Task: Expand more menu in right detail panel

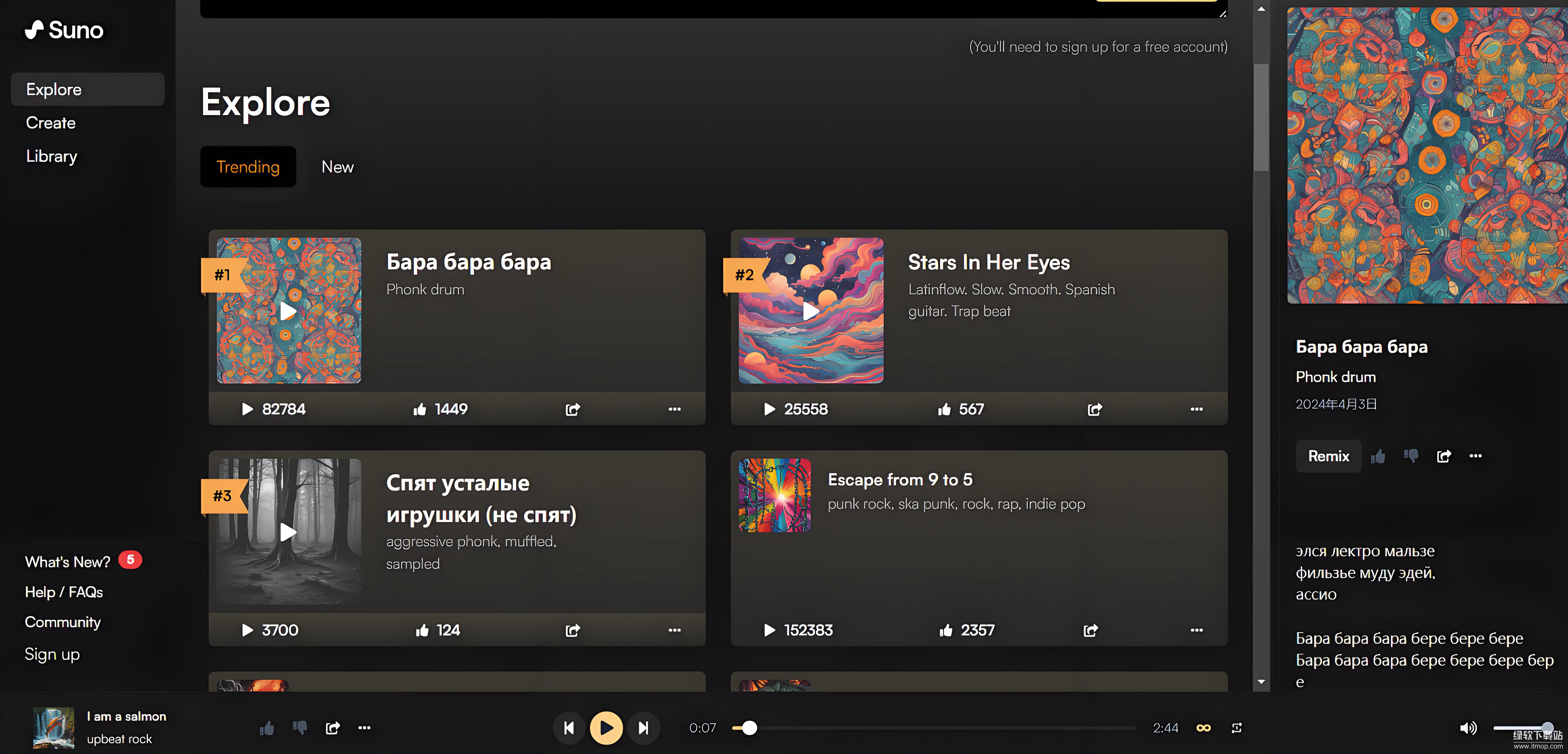Action: point(1476,456)
